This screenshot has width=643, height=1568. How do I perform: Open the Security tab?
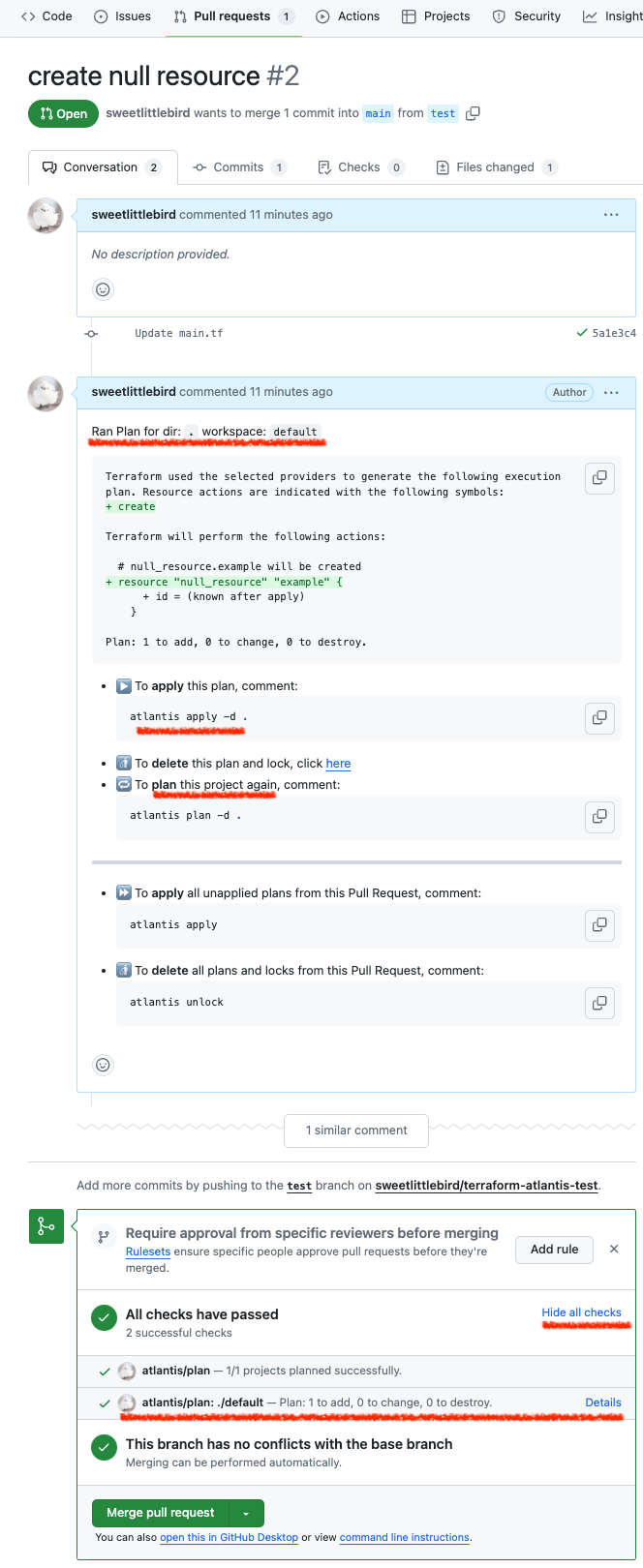[527, 16]
